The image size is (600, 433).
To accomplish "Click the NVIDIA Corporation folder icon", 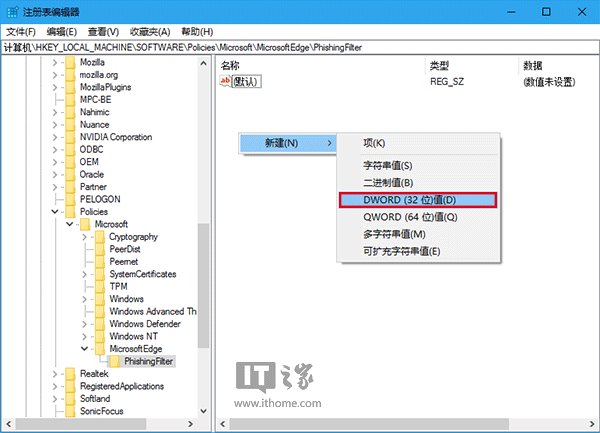I will point(70,137).
